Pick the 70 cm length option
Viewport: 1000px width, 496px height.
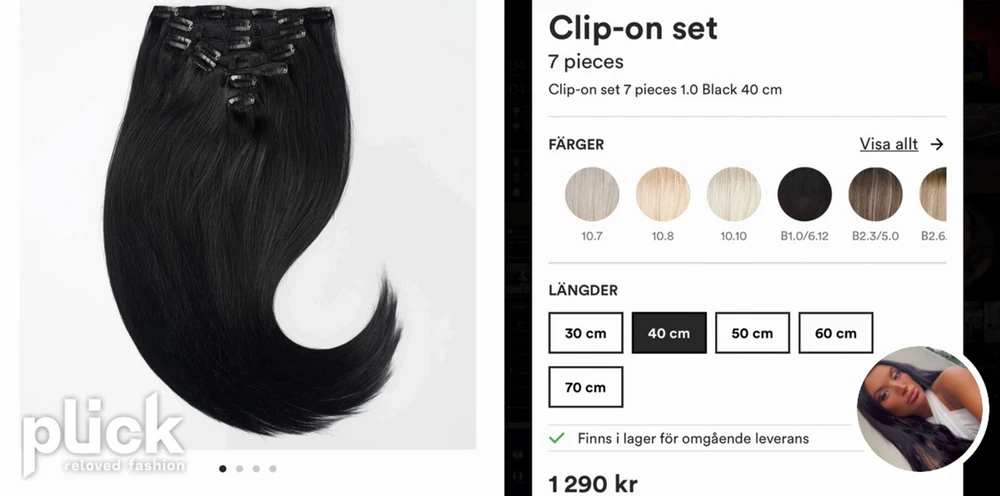pyautogui.click(x=585, y=387)
